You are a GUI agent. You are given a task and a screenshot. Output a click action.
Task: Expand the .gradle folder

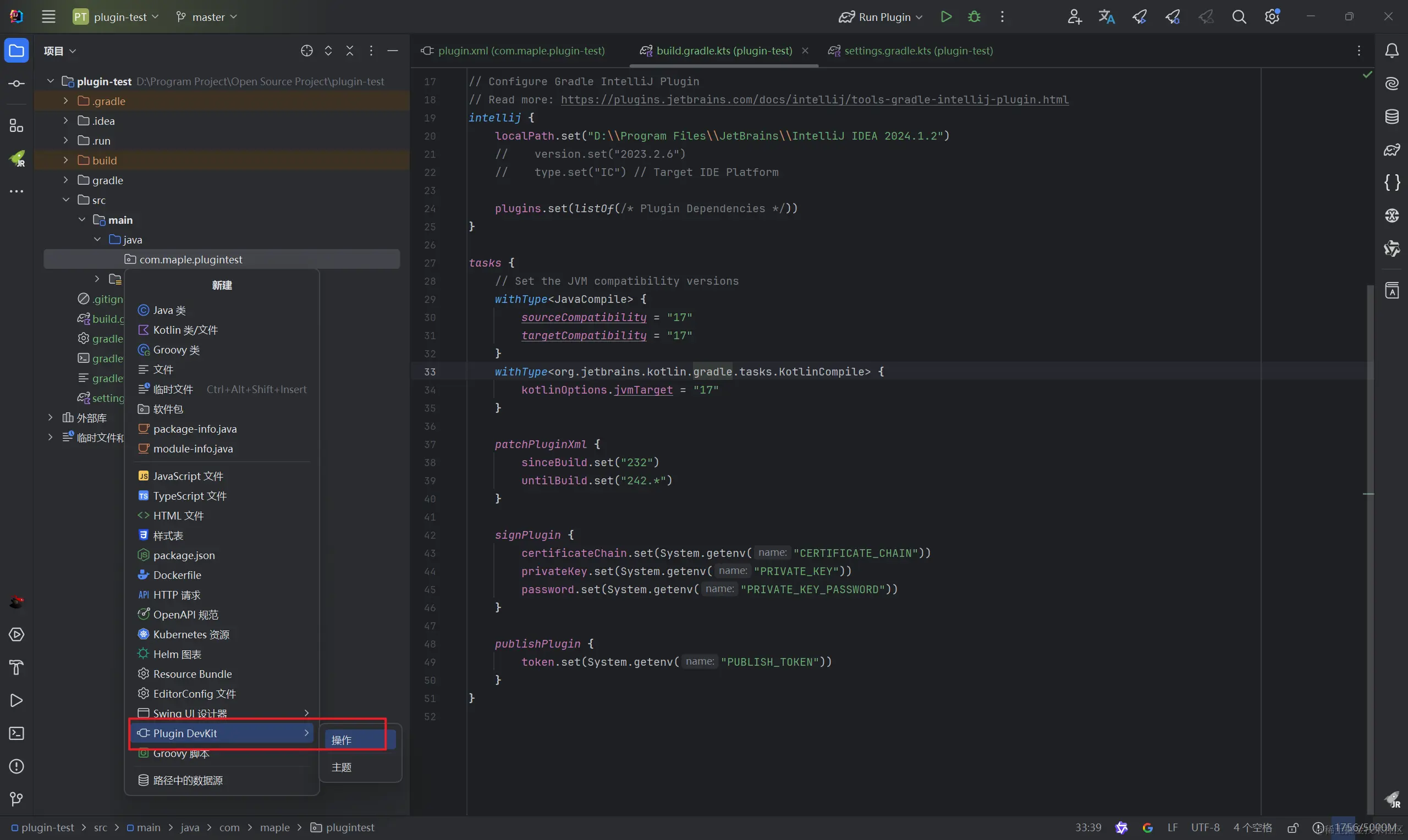point(65,101)
